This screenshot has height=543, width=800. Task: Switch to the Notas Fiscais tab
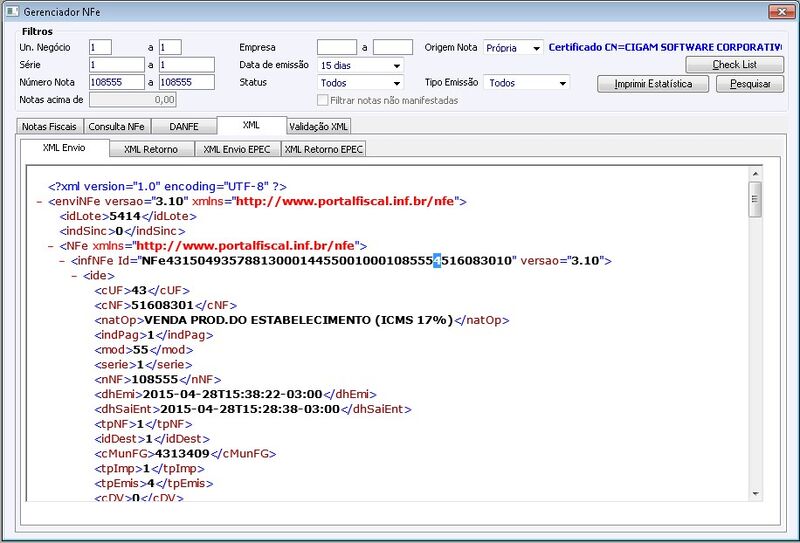49,126
